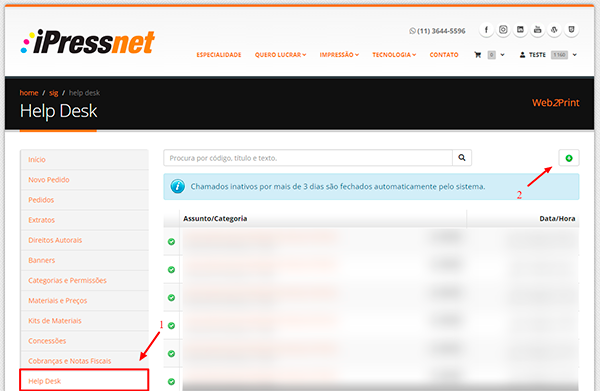This screenshot has width=600, height=391.
Task: Click the Web2Print link in the banner
Action: [556, 103]
